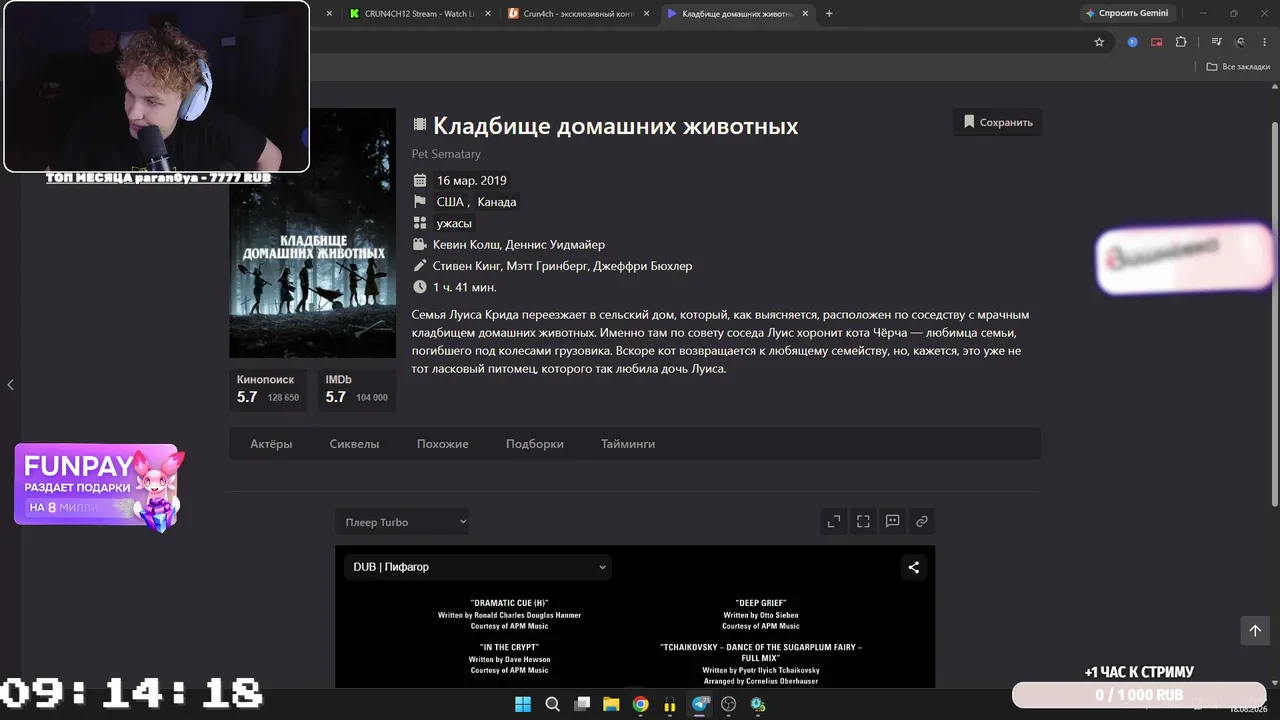1280x720 pixels.
Task: Open Task View on the taskbar
Action: click(x=582, y=704)
